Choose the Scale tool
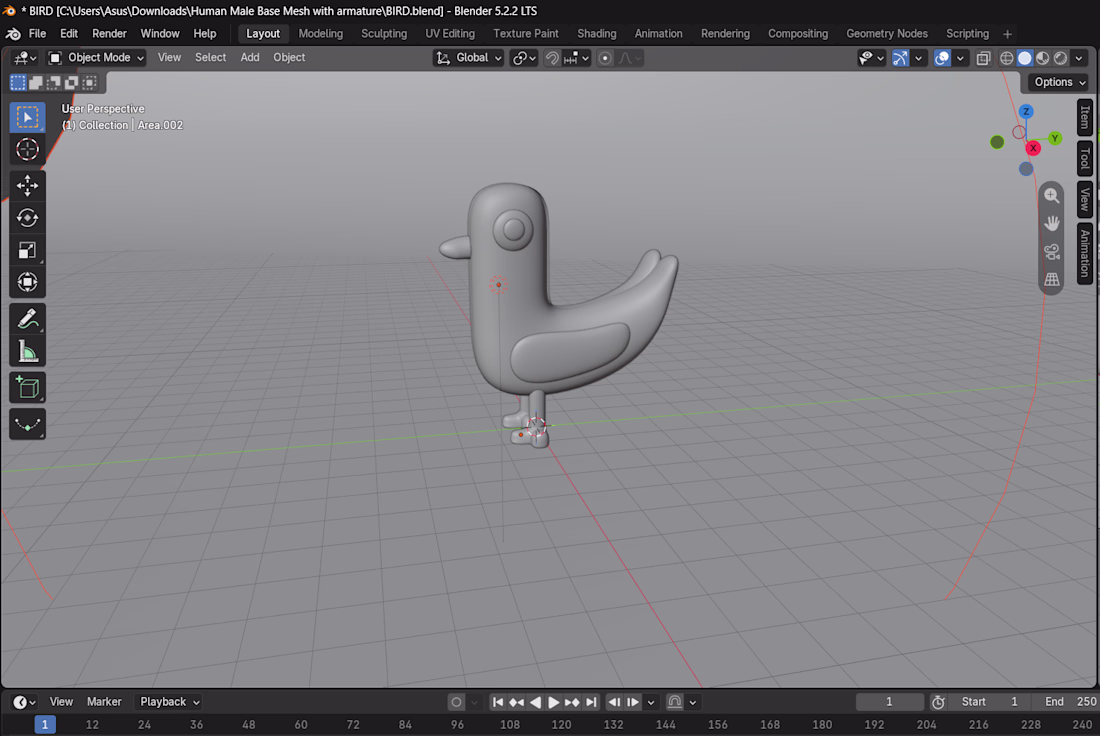This screenshot has width=1100, height=736. [x=27, y=250]
